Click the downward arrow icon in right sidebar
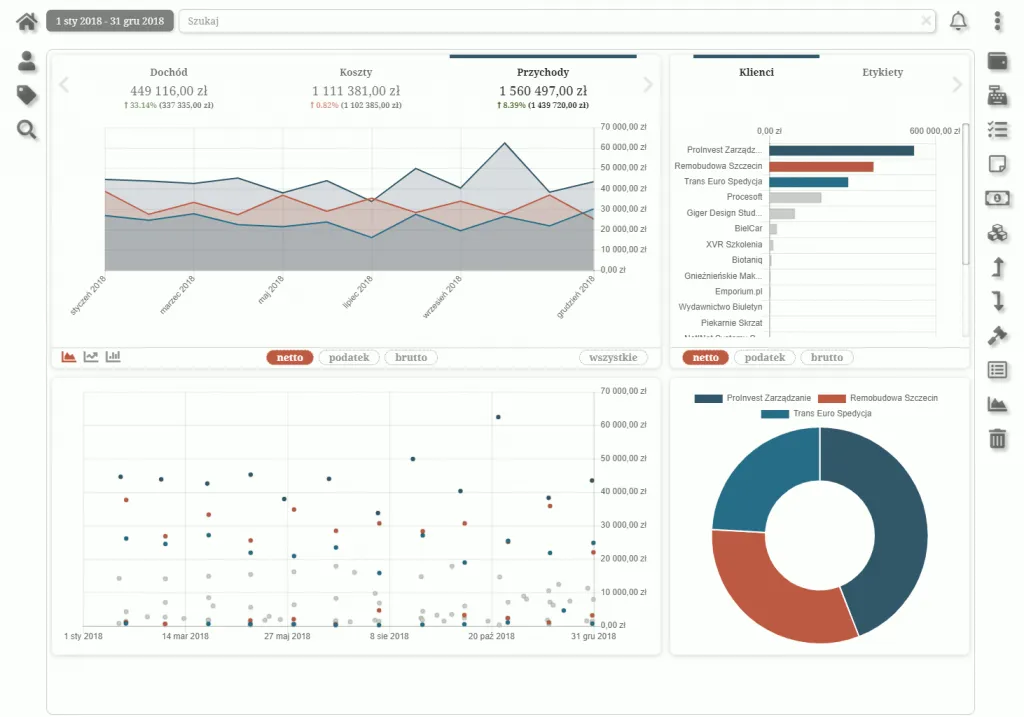The image size is (1024, 717). pos(998,301)
